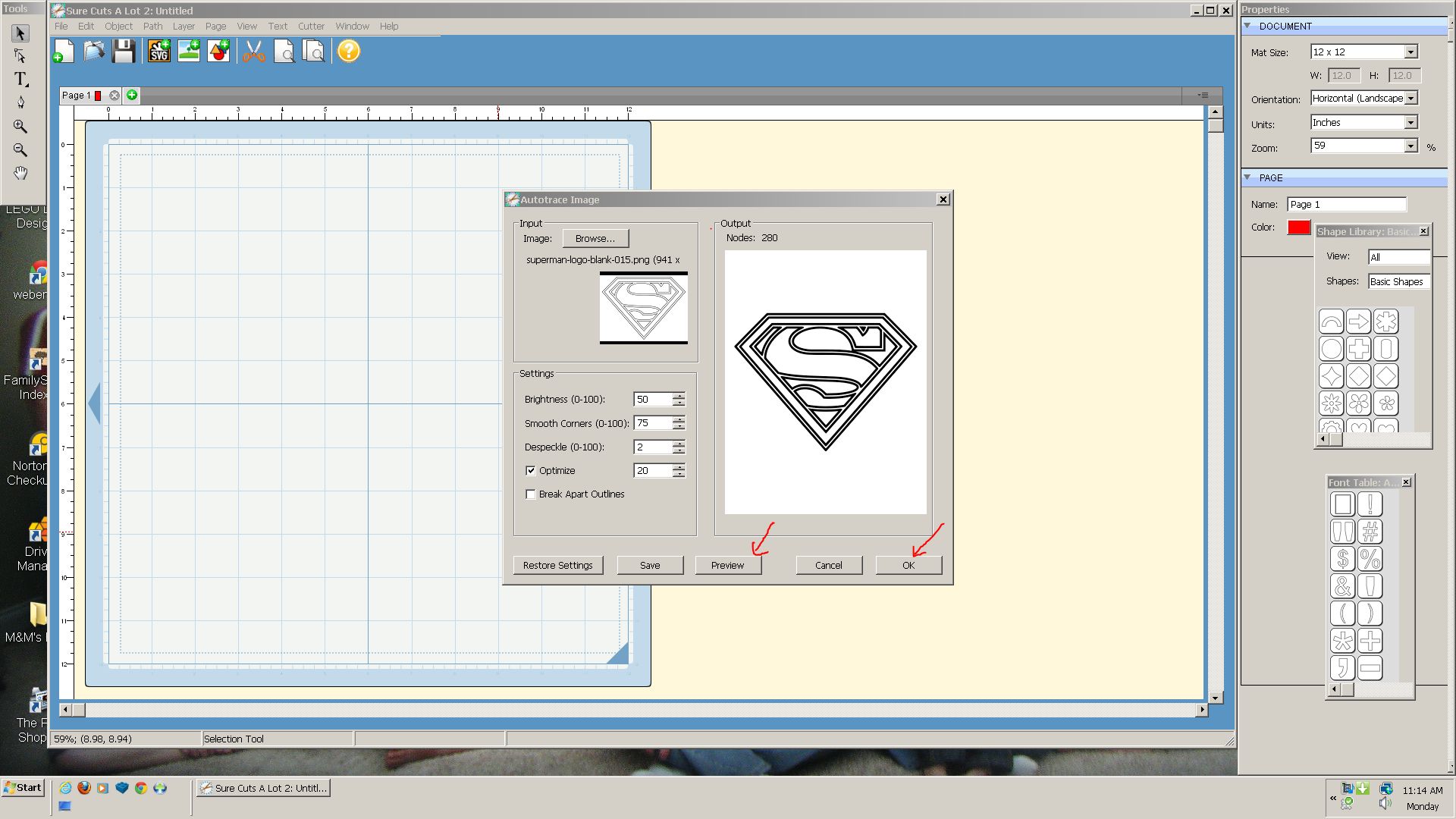The width and height of the screenshot is (1456, 819).
Task: Open the Shapes category dropdown
Action: pos(1399,281)
